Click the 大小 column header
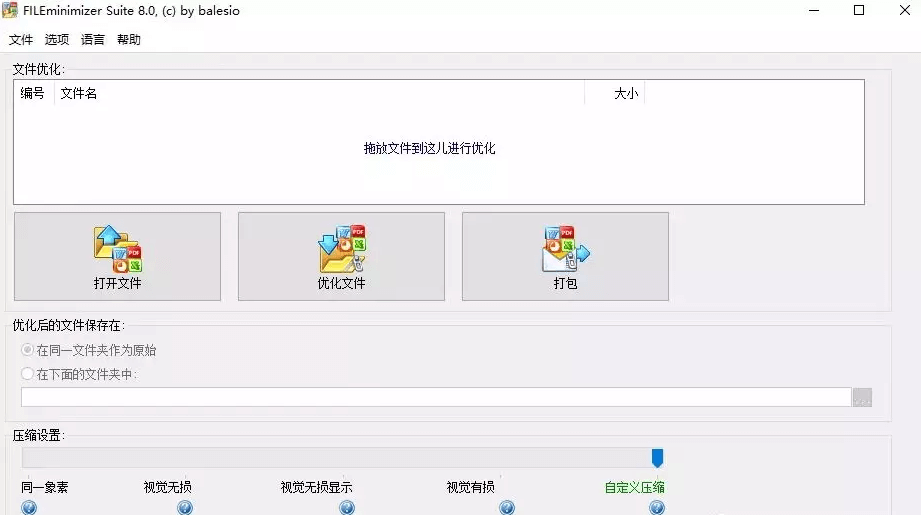The height and width of the screenshot is (515, 921). pyautogui.click(x=614, y=93)
